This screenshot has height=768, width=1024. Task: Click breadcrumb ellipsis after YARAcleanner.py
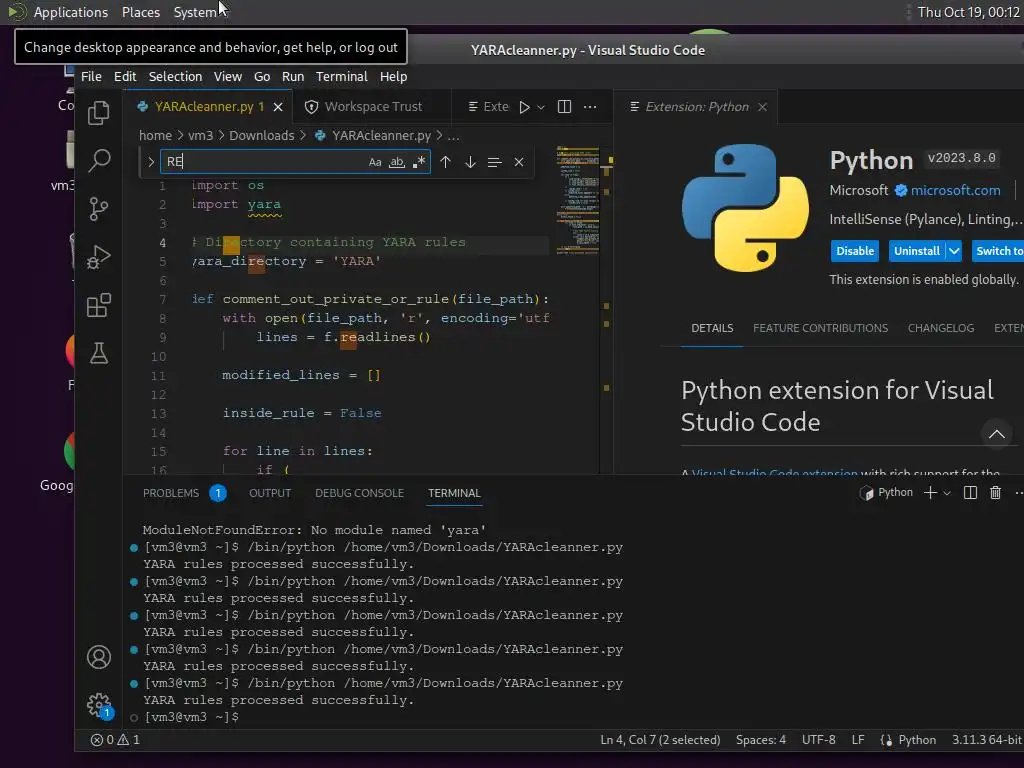(x=453, y=136)
